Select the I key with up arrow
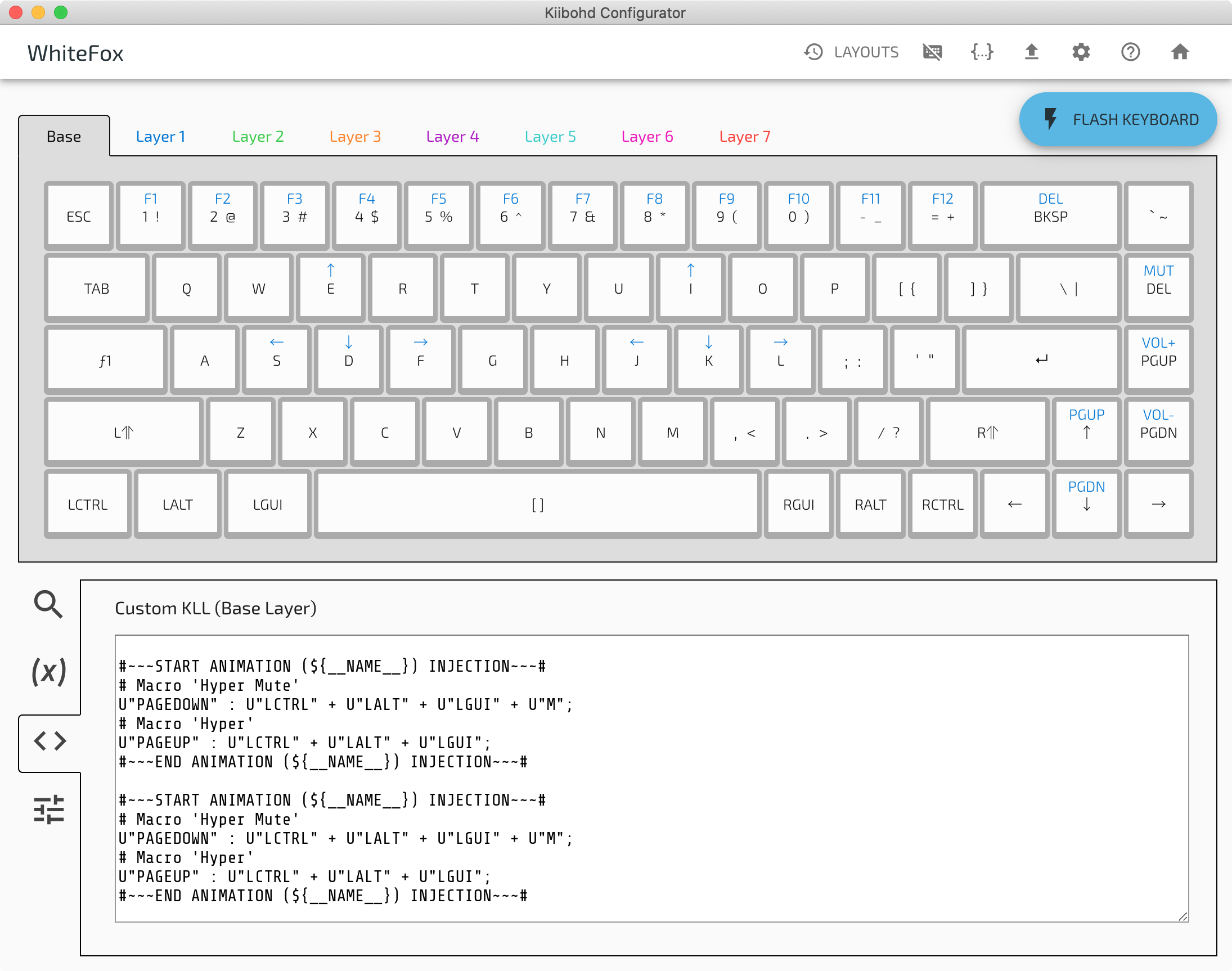Screen dimensions: 1232x971 pyautogui.click(x=691, y=288)
